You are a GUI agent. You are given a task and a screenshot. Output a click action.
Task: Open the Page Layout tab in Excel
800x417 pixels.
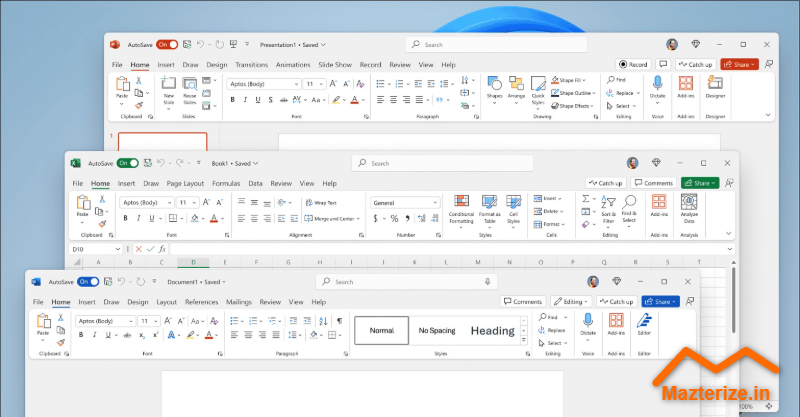coord(185,183)
